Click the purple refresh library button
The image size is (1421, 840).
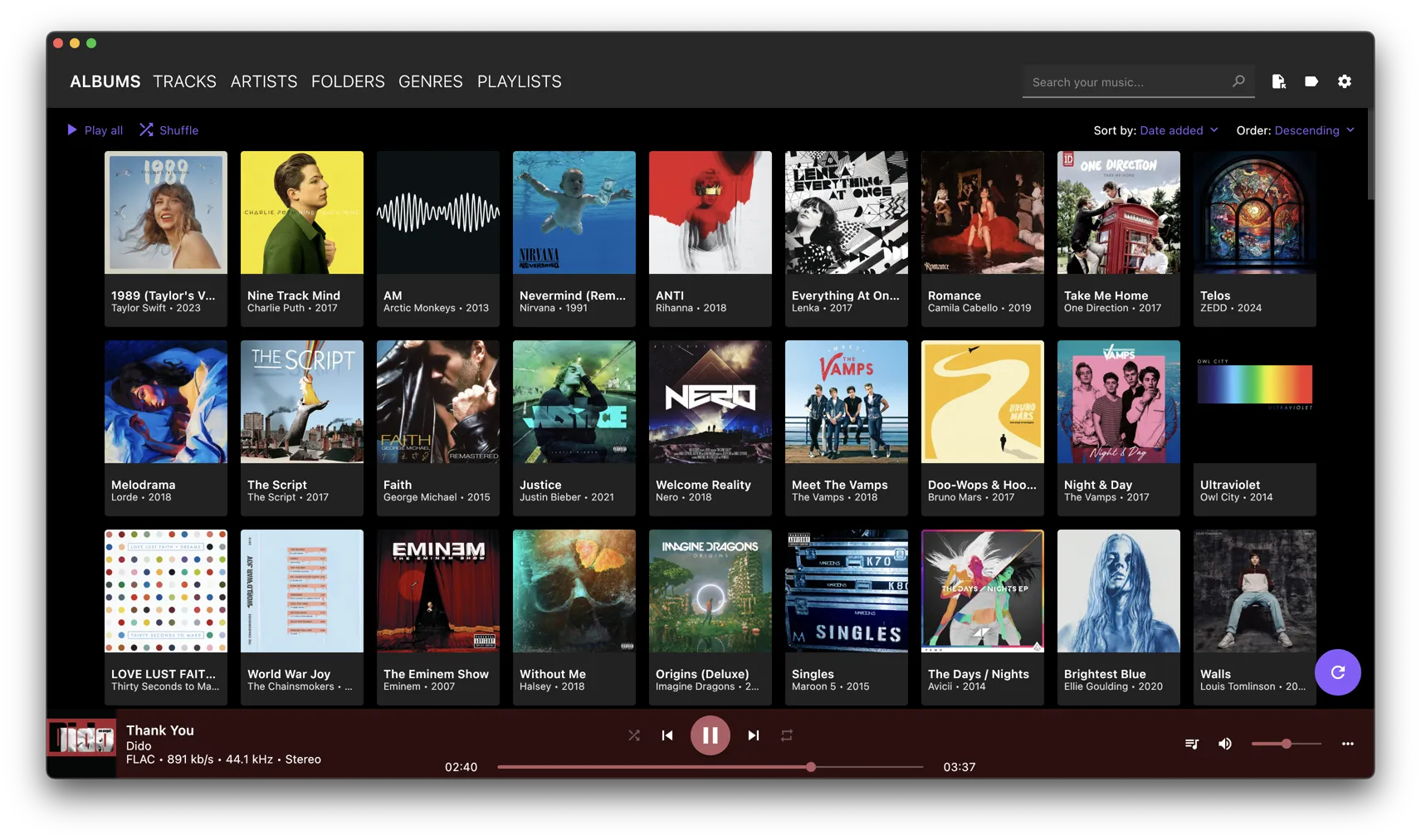click(x=1337, y=672)
